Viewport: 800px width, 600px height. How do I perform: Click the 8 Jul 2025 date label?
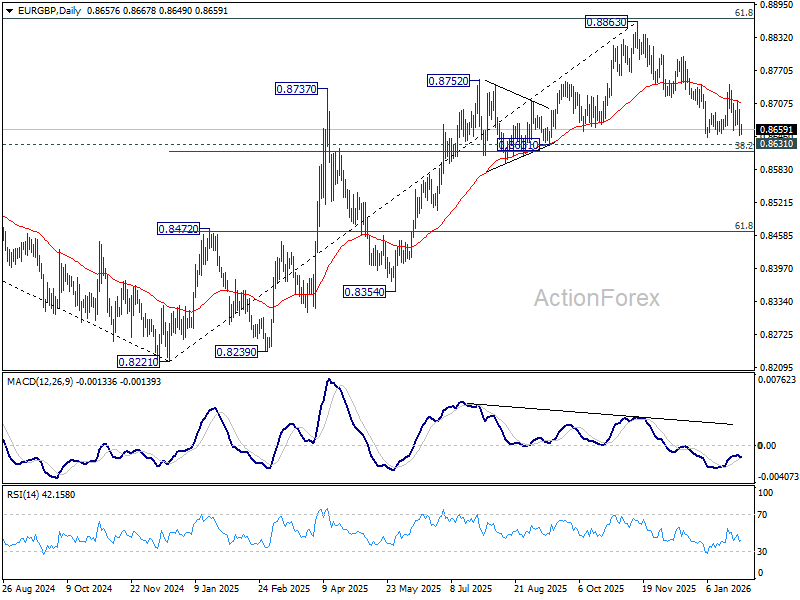(x=471, y=588)
